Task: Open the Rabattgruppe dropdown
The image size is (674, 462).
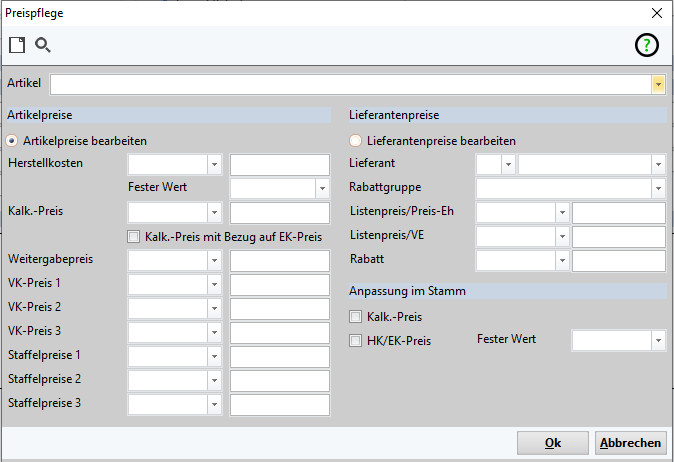Action: point(658,188)
